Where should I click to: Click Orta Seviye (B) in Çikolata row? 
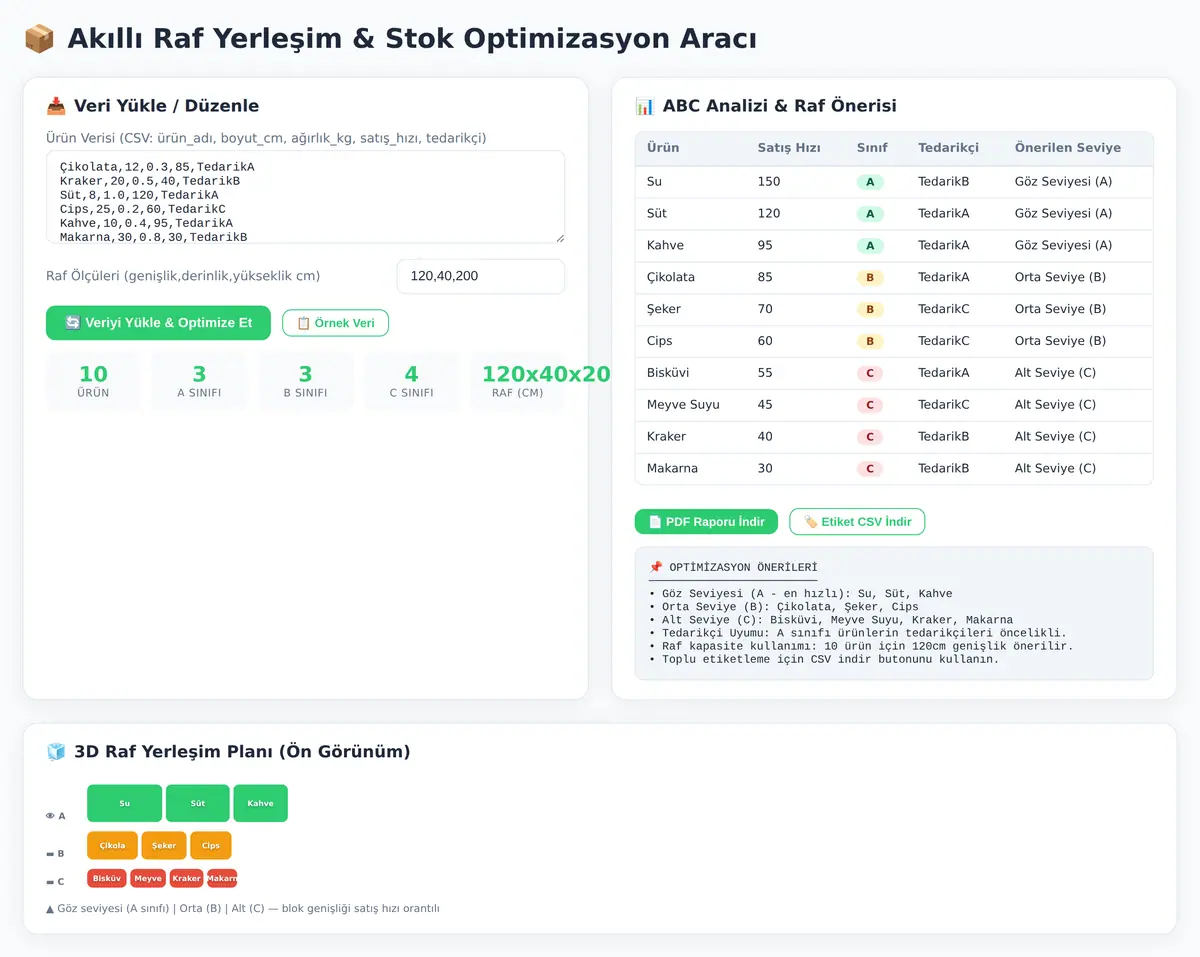click(1060, 278)
